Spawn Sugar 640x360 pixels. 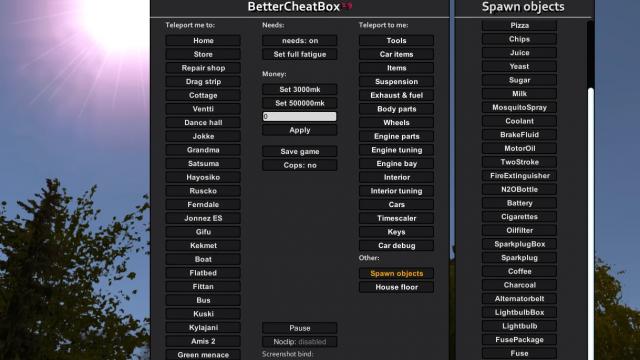point(519,80)
